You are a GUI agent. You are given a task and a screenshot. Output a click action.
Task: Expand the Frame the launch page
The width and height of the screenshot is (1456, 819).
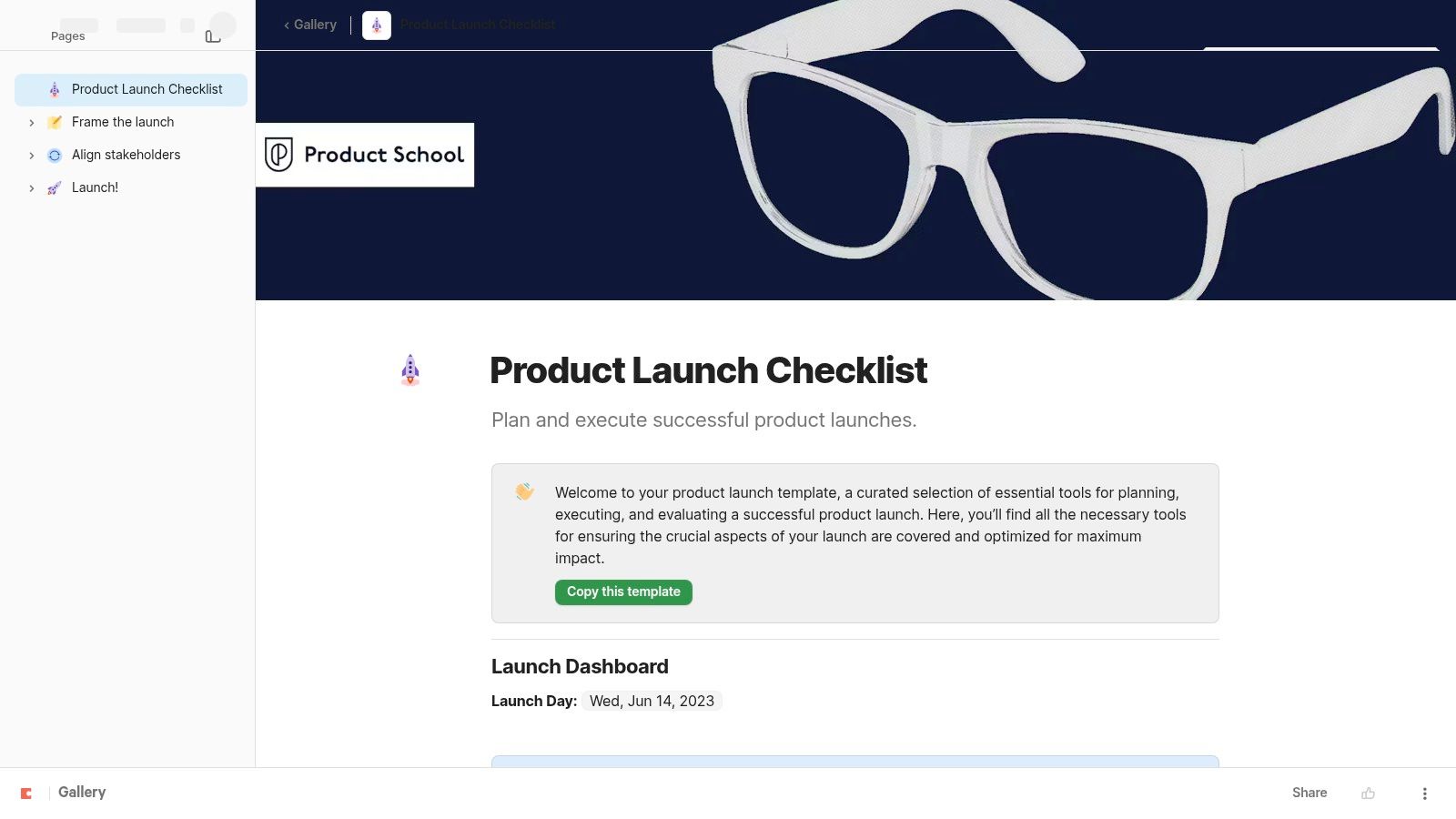pyautogui.click(x=32, y=121)
